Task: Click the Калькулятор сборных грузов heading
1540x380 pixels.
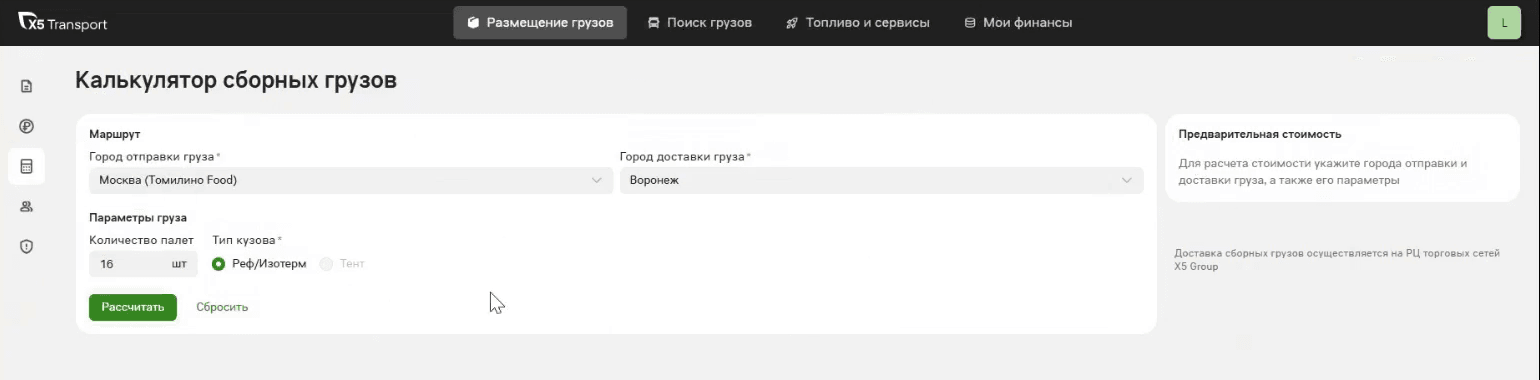Action: tap(236, 81)
